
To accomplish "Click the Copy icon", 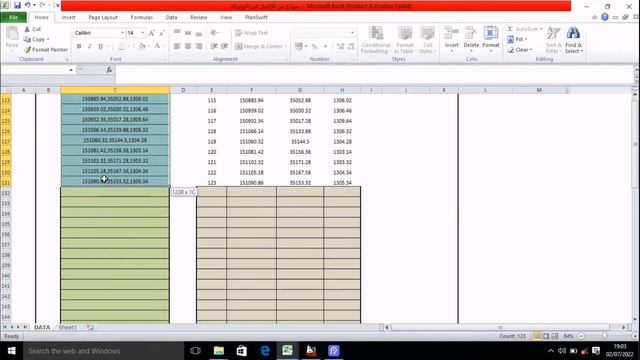I will [27, 39].
